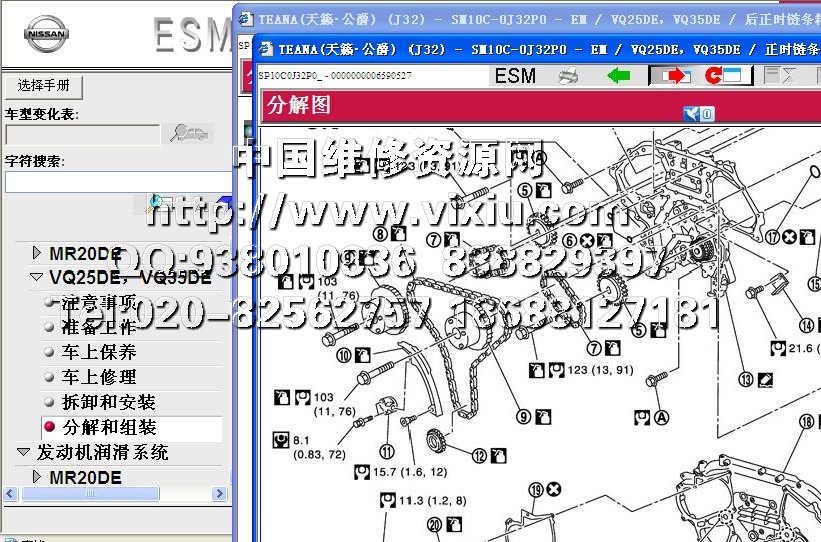Click the 分解图 section header
Screen dimensions: 821x542
tap(541, 105)
